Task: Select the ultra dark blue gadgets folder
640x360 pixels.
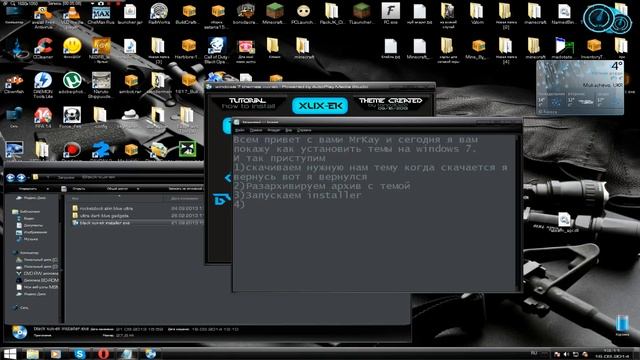Action: tap(100, 216)
